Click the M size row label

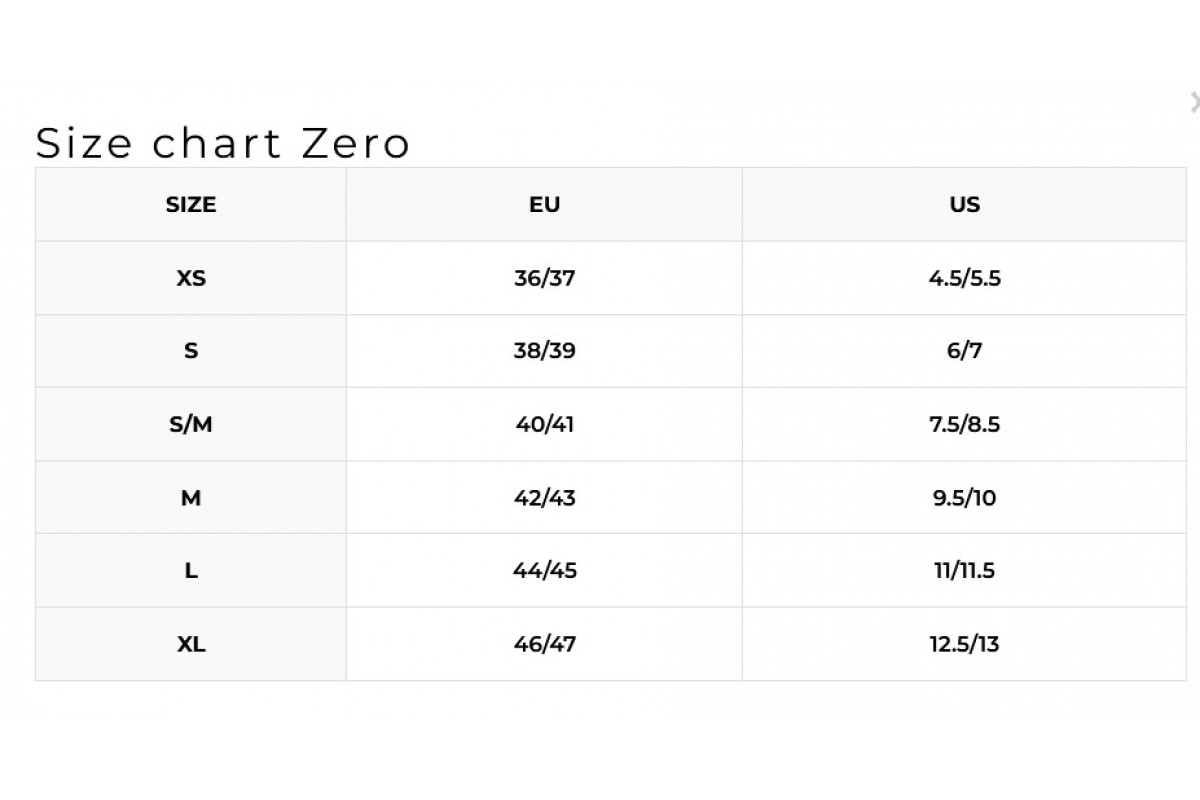click(x=190, y=497)
